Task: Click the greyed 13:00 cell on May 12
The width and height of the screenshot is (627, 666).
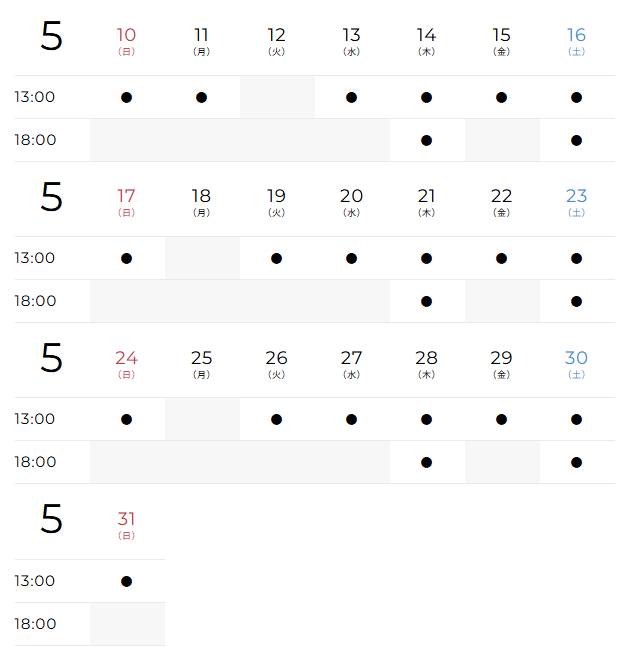Action: (276, 98)
